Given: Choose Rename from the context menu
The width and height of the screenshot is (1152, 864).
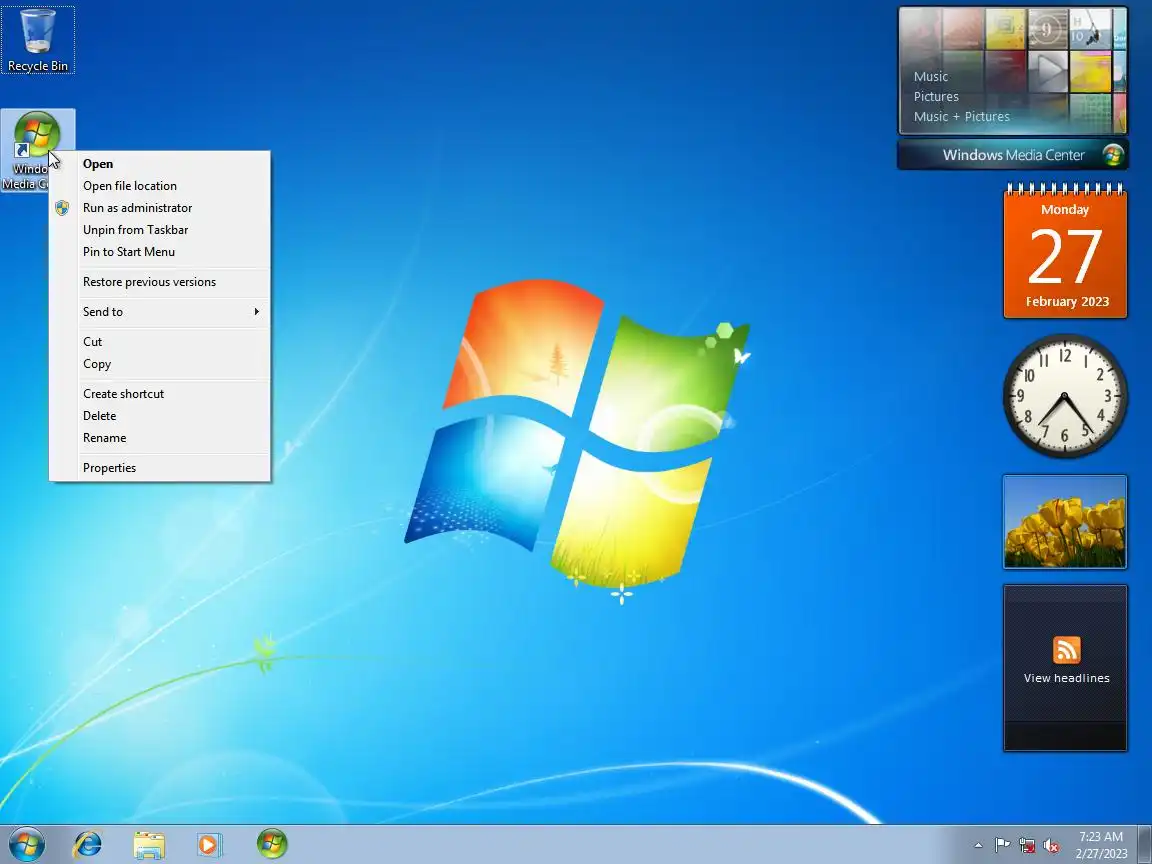Looking at the screenshot, I should coord(160,438).
